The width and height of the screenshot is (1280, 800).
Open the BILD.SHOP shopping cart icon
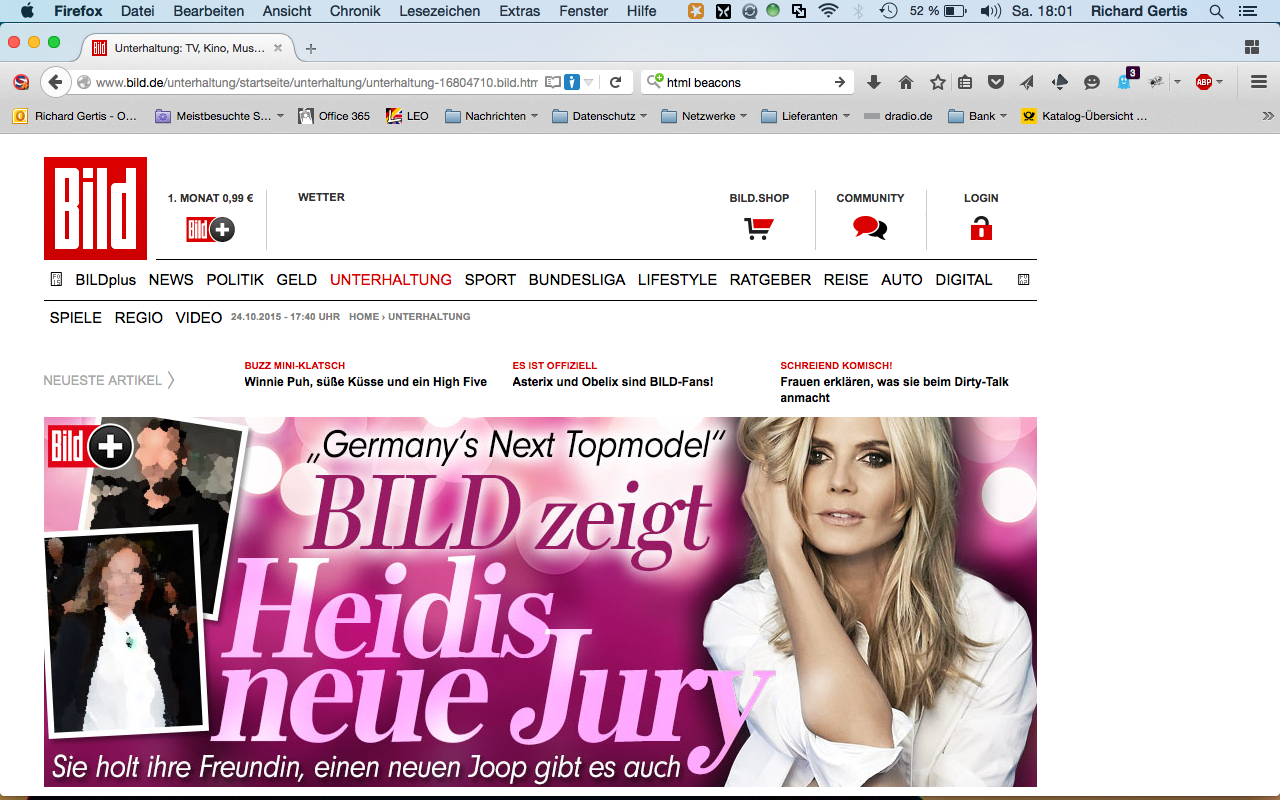click(758, 228)
